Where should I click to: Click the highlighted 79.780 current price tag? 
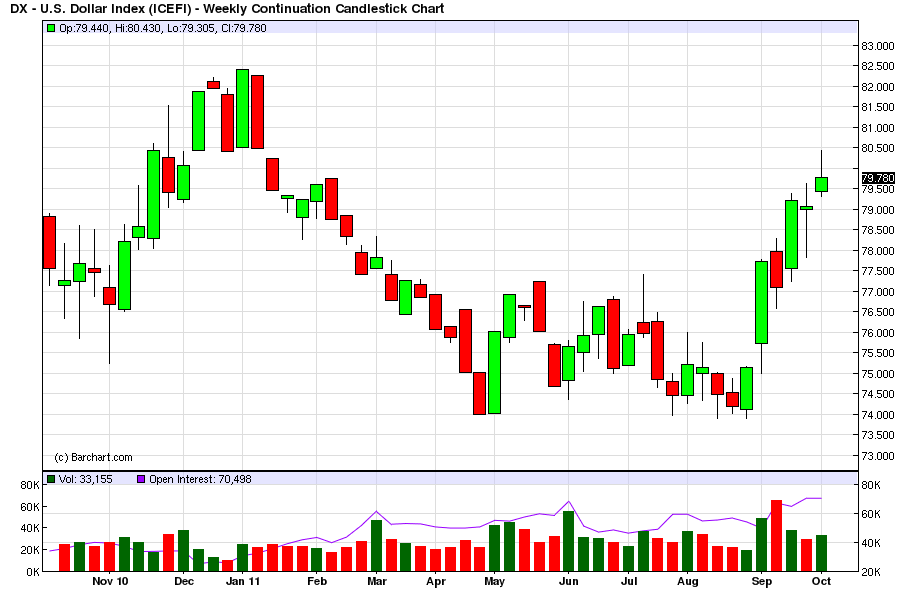pyautogui.click(x=878, y=178)
